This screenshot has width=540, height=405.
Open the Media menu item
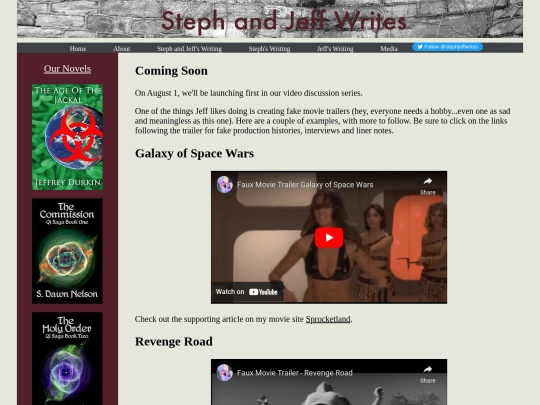click(x=389, y=49)
